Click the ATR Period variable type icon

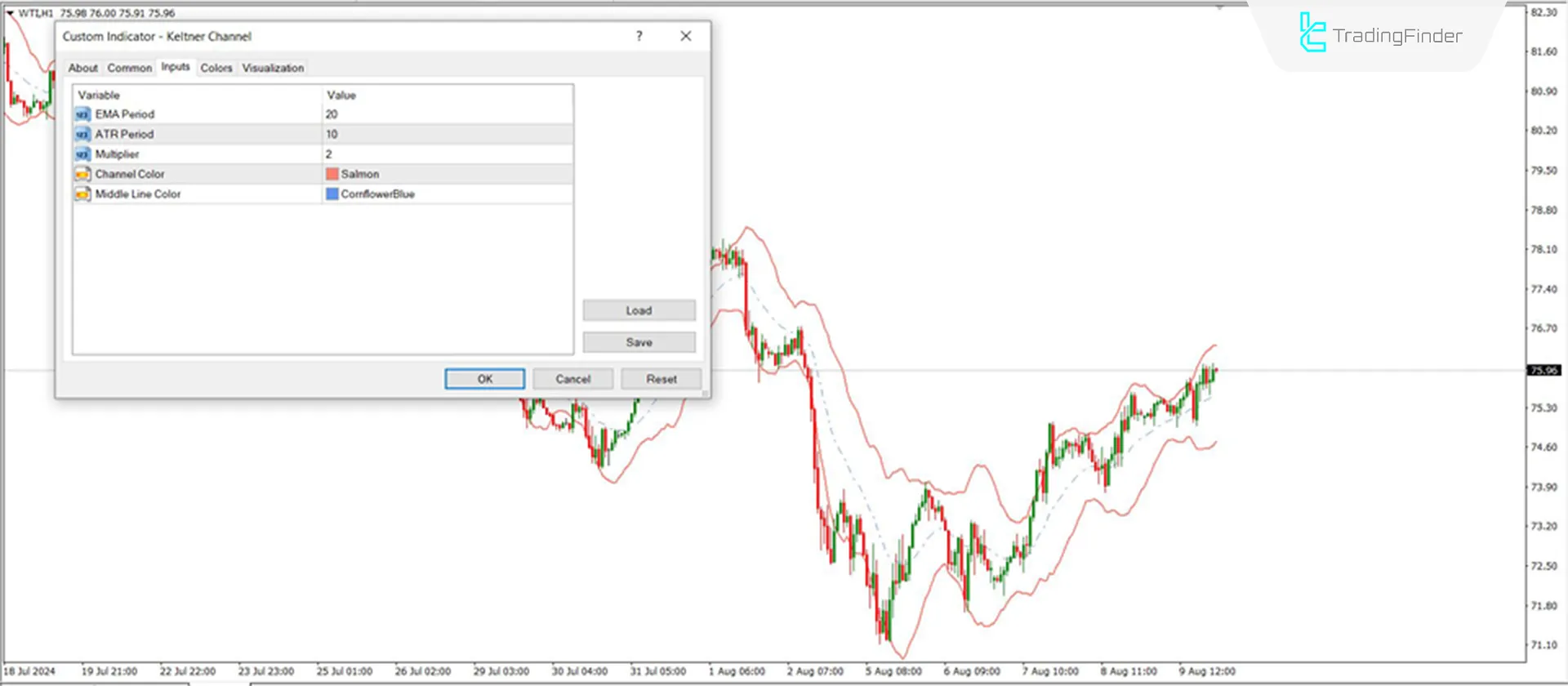coord(82,134)
